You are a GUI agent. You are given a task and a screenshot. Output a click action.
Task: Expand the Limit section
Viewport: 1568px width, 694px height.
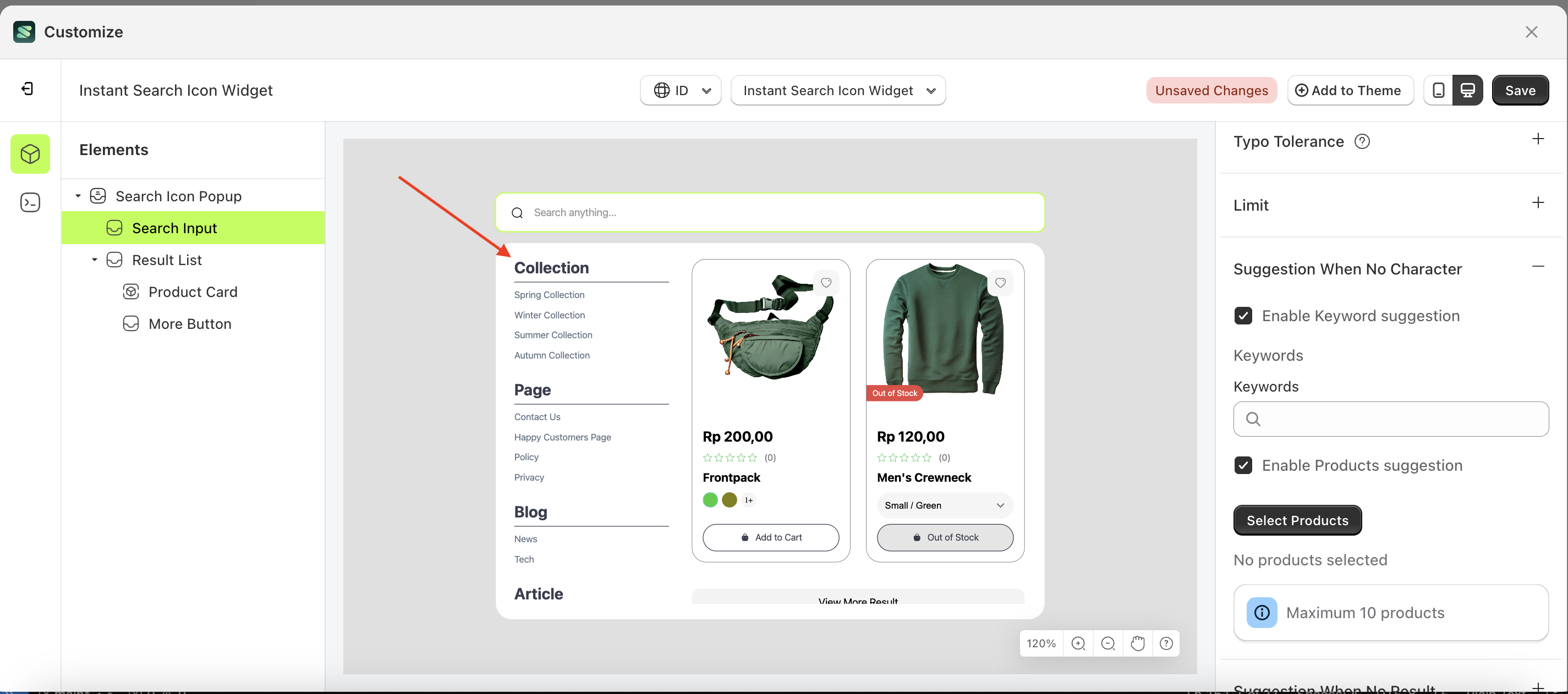pyautogui.click(x=1538, y=203)
